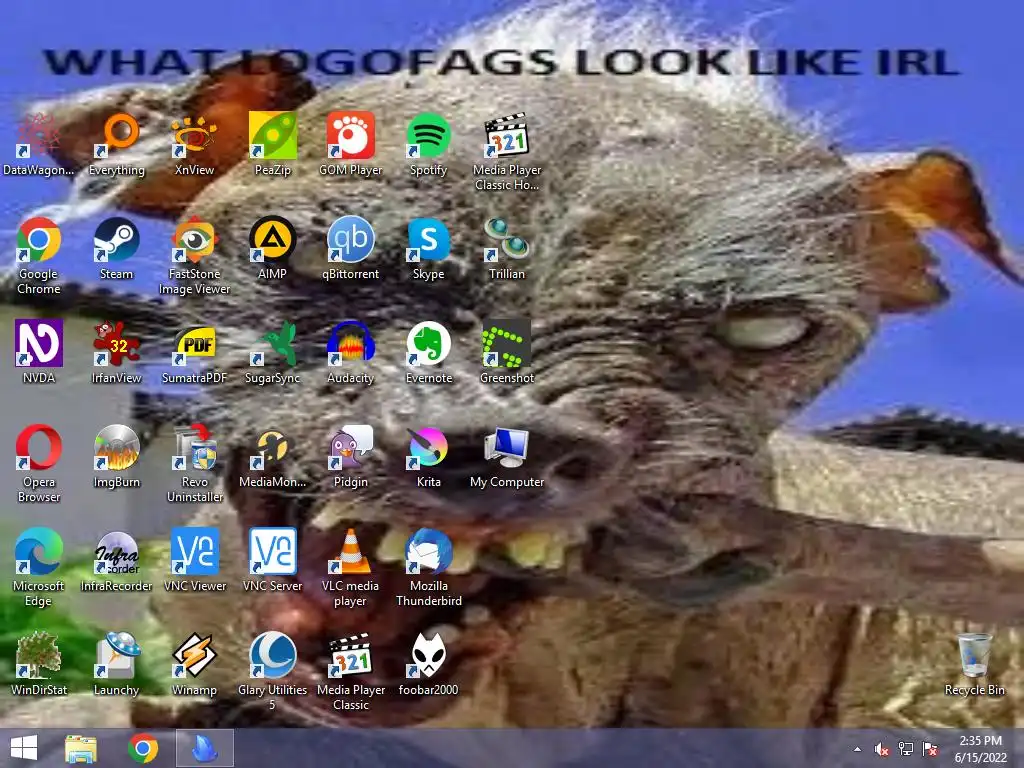Open Mozilla Thunderbird desktop icon
1024x768 pixels.
click(428, 567)
